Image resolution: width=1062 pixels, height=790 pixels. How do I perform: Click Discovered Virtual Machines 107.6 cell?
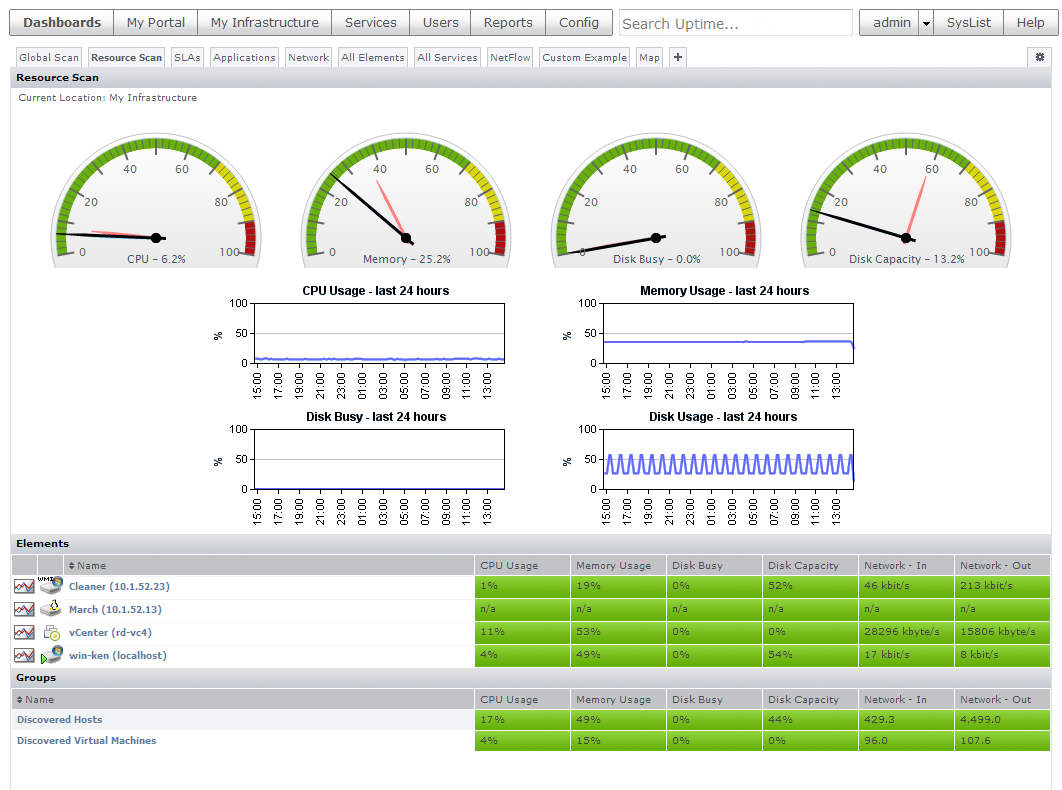pyautogui.click(x=1002, y=741)
